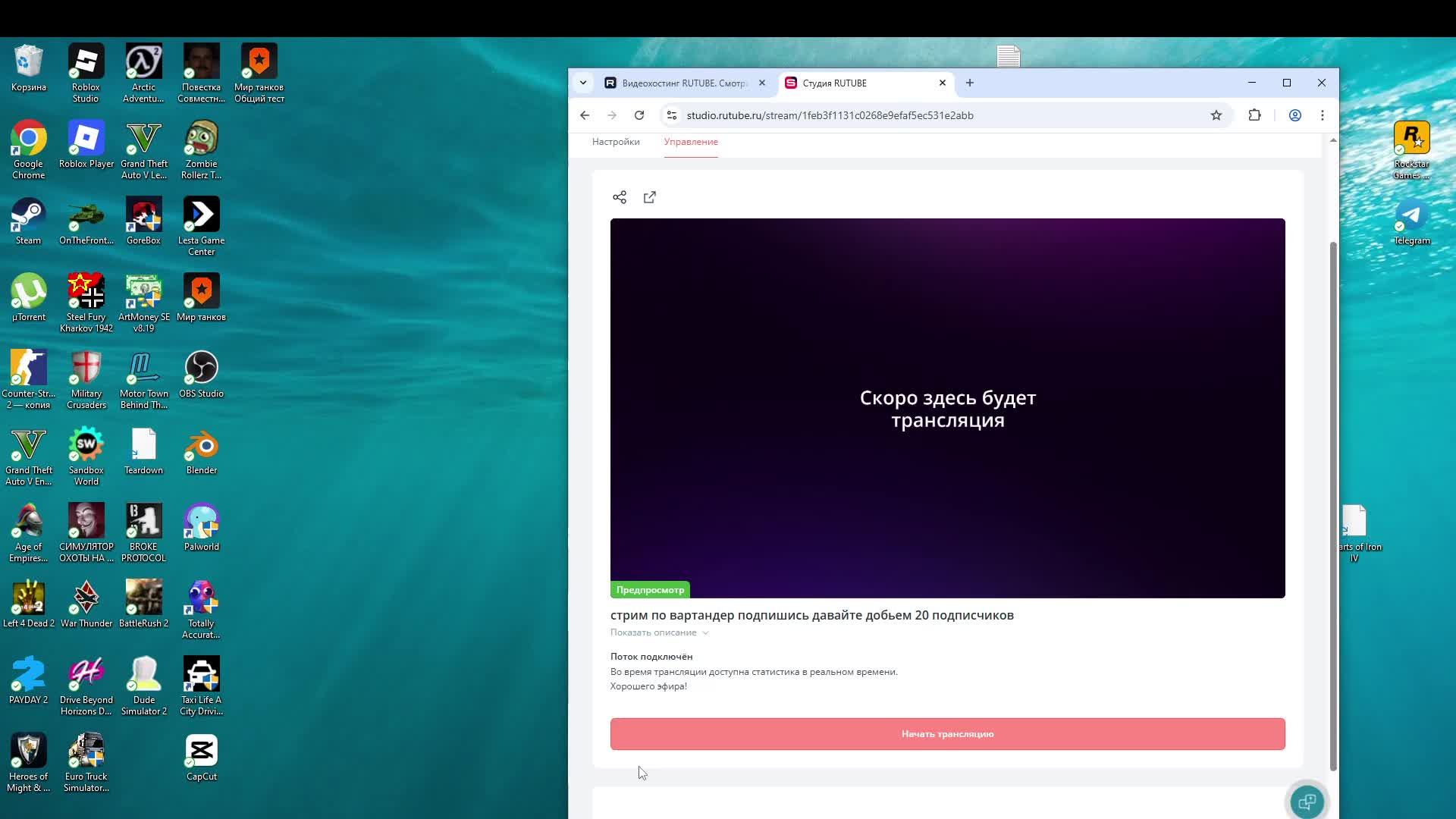Select the Euro Truck Simulator icon

pos(86,762)
